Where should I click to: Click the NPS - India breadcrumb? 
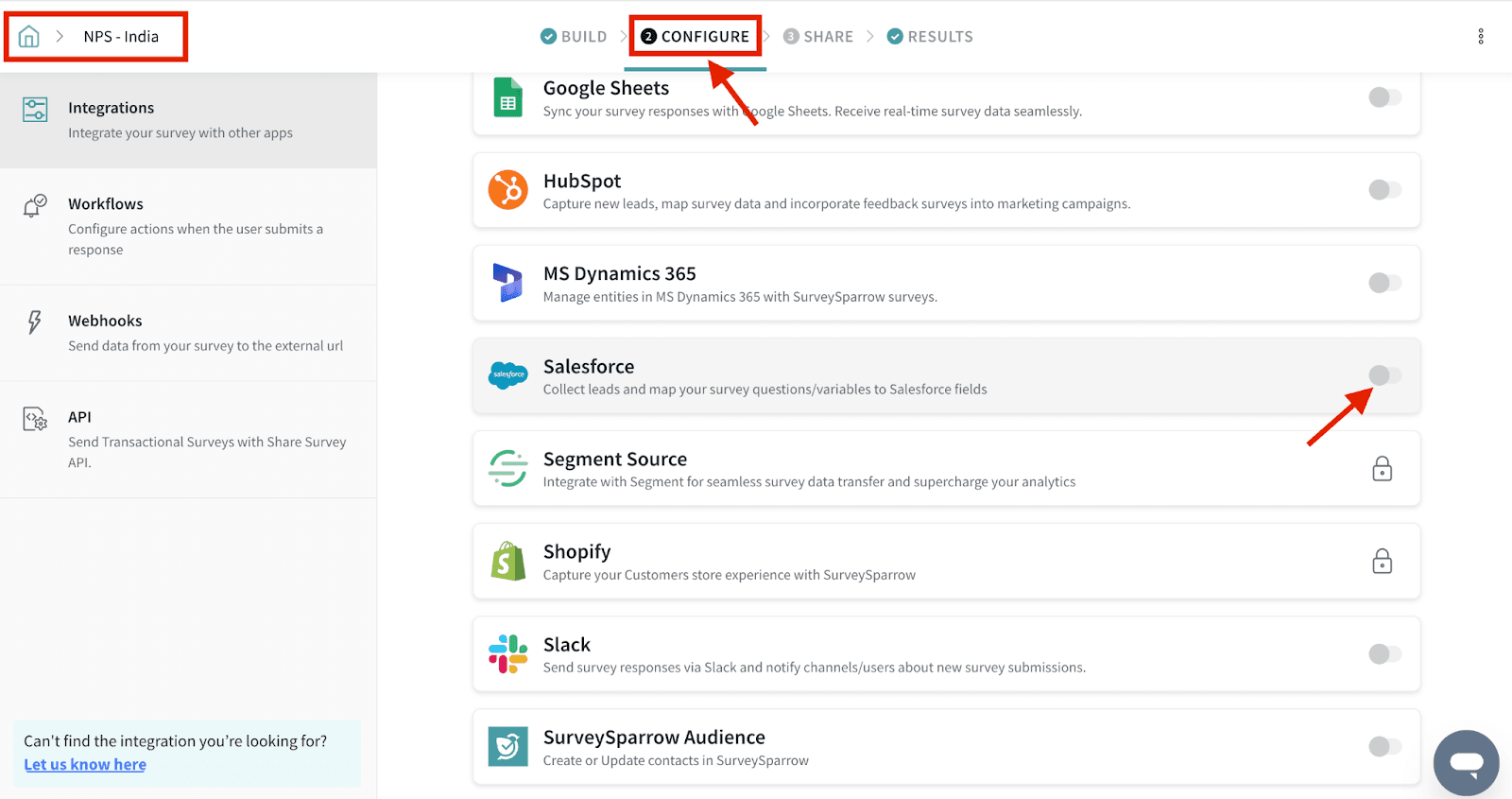pyautogui.click(x=121, y=37)
